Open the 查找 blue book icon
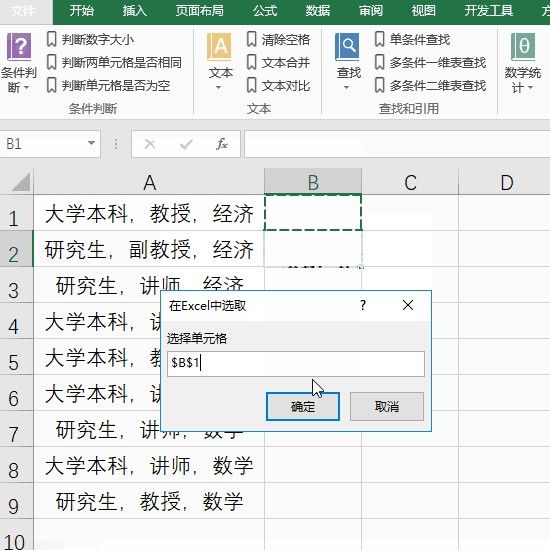Image resolution: width=550 pixels, height=550 pixels. click(x=347, y=47)
